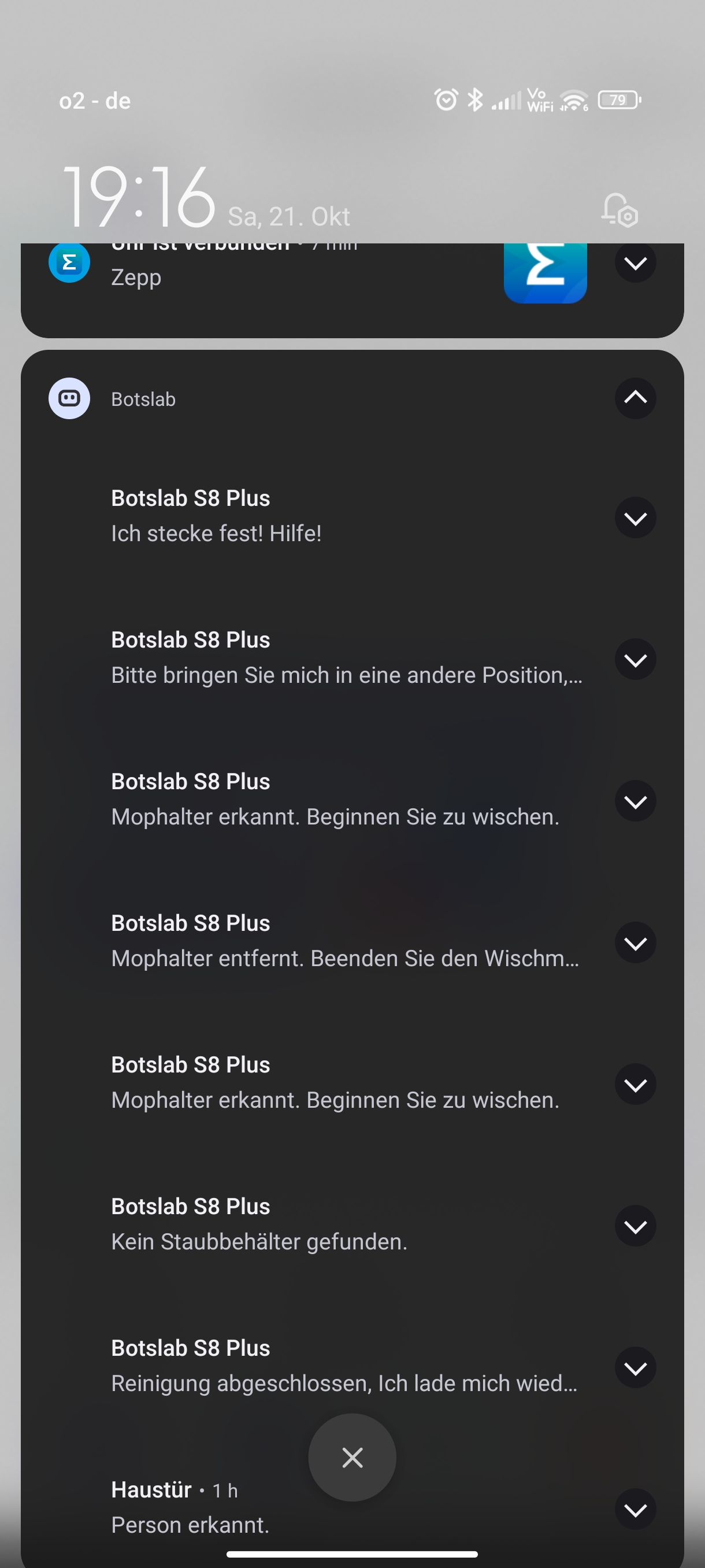705x1568 pixels.
Task: Expand the "Mophalter entfernt" notification
Action: tap(635, 943)
